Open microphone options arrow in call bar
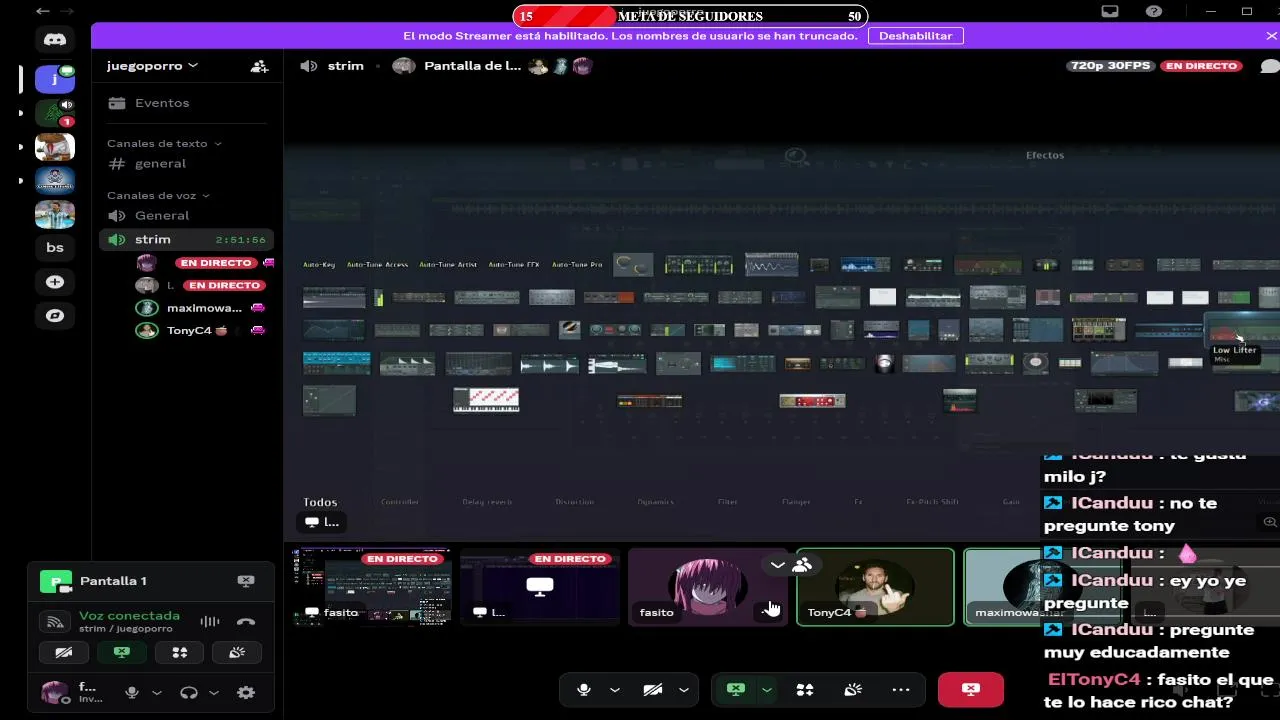 coord(615,690)
